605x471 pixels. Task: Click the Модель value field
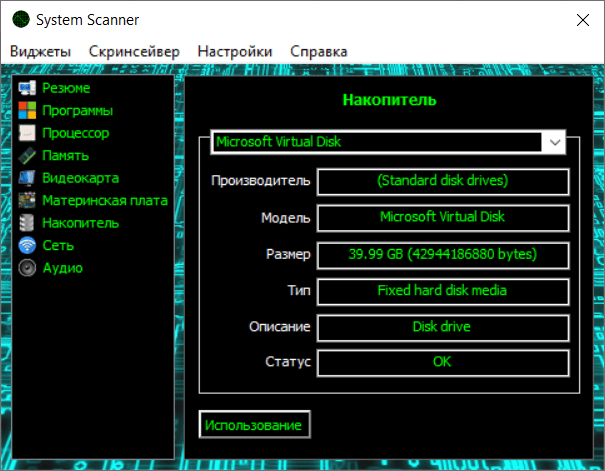443,218
